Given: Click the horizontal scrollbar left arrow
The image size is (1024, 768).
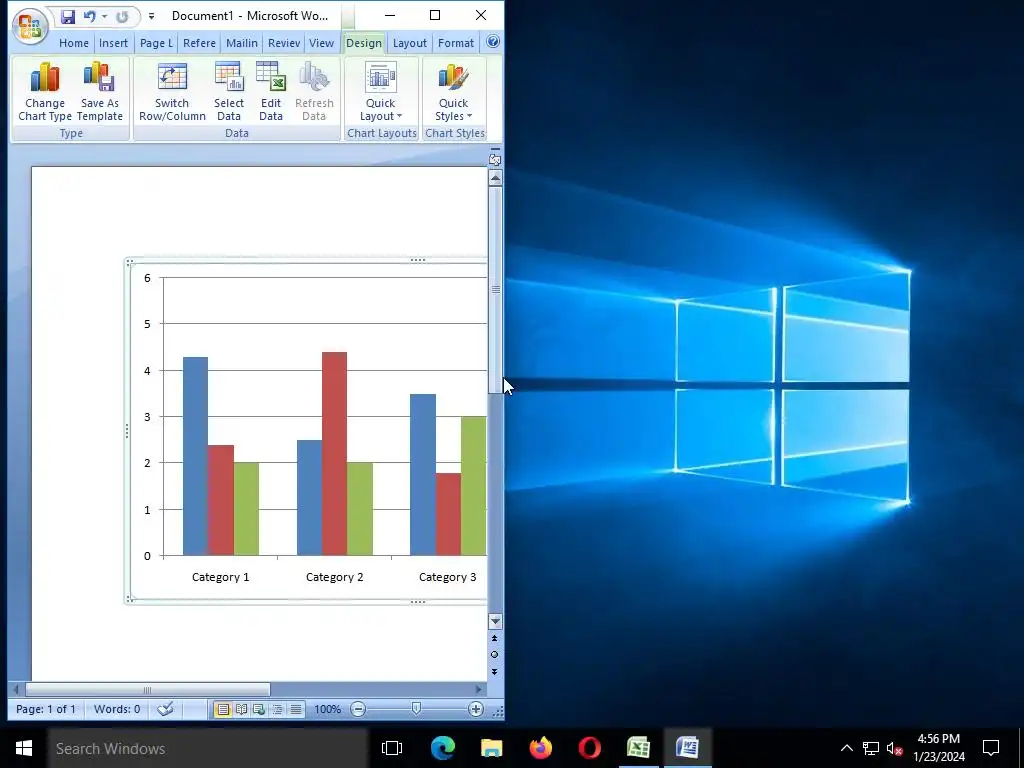Looking at the screenshot, I should 16,690.
